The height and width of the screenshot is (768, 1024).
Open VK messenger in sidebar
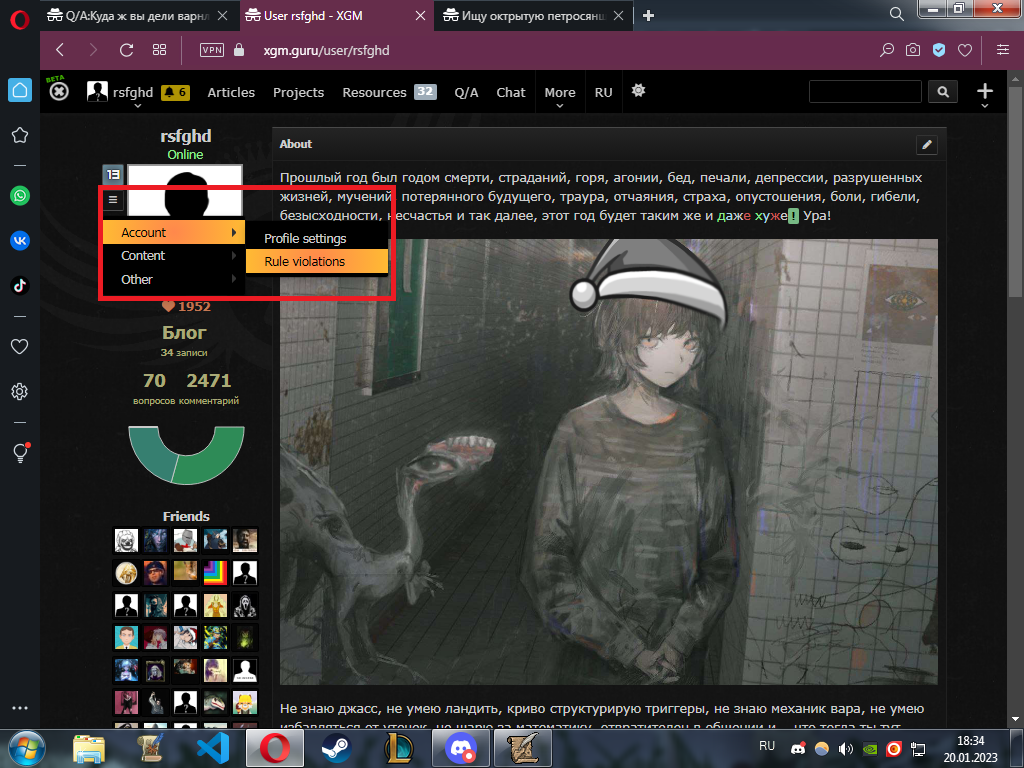coord(20,240)
